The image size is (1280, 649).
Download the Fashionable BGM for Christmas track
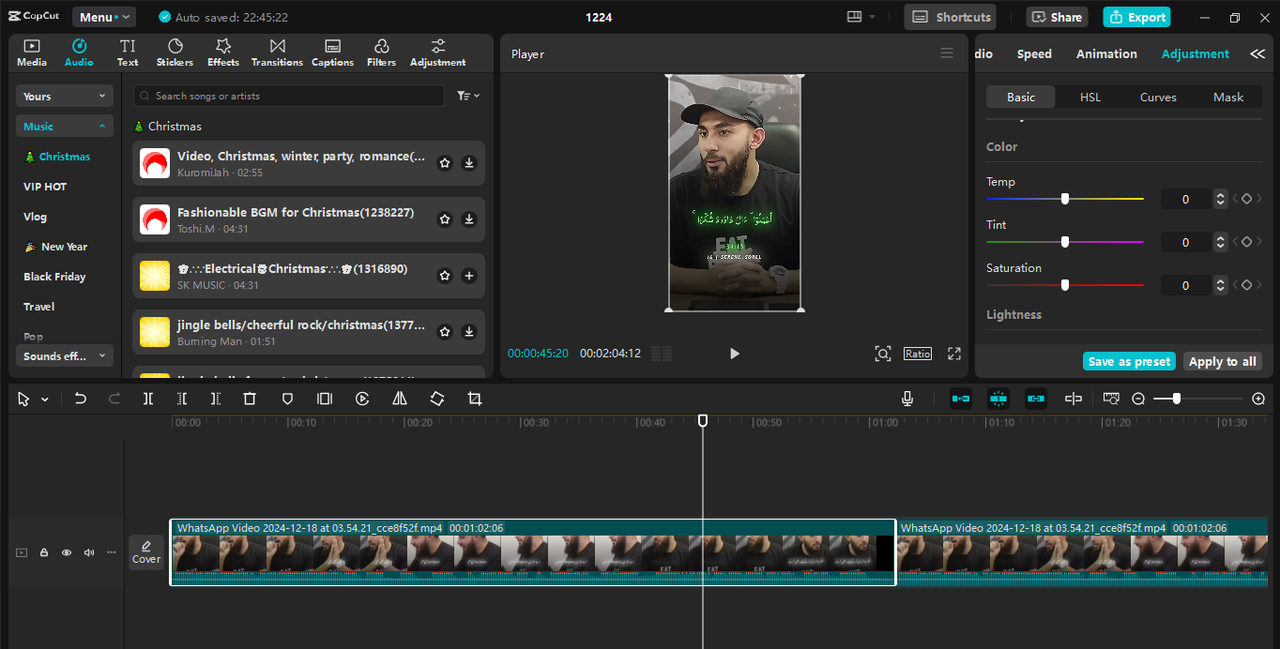469,219
